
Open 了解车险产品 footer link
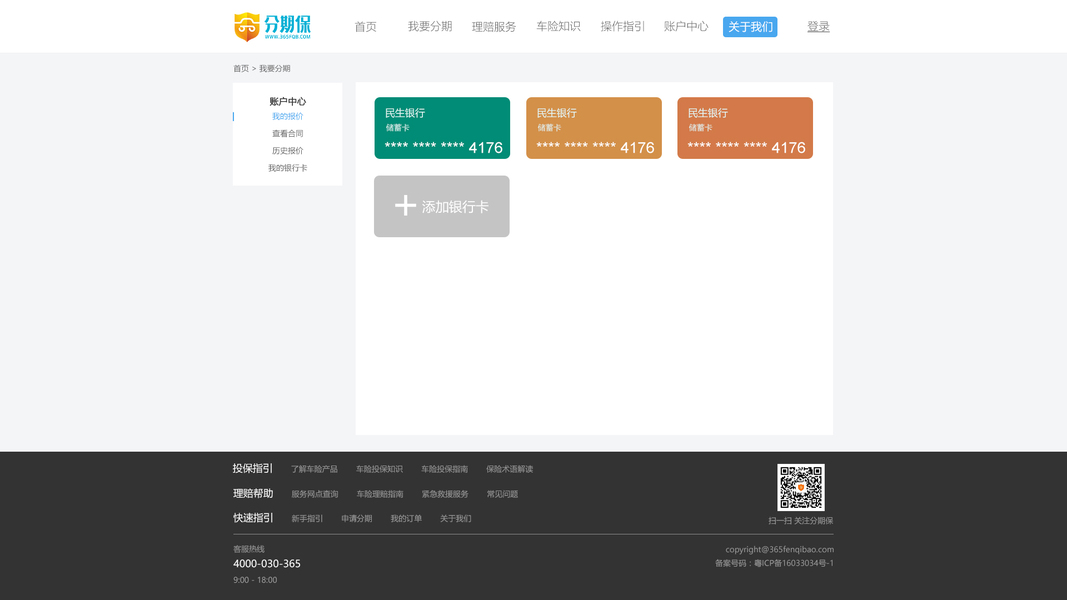314,469
